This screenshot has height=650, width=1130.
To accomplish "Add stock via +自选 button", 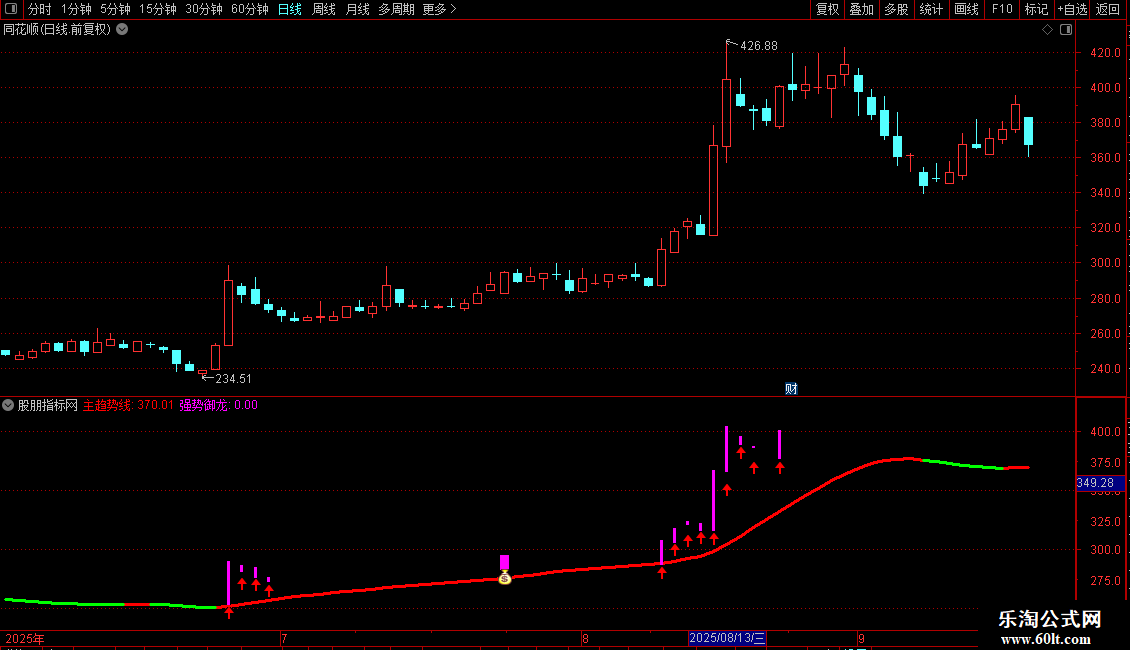I will (1072, 9).
